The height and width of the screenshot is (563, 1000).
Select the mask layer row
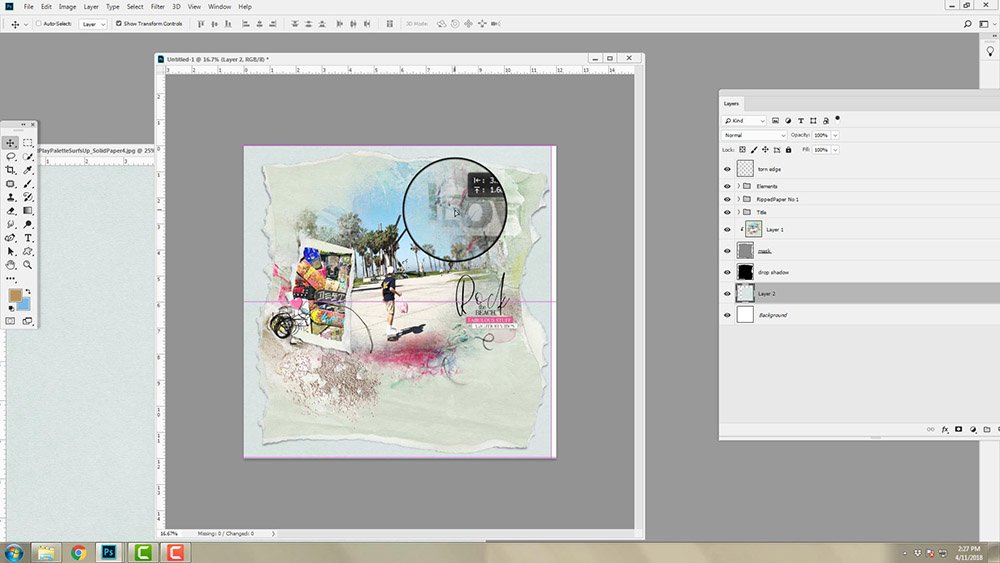[x=860, y=251]
